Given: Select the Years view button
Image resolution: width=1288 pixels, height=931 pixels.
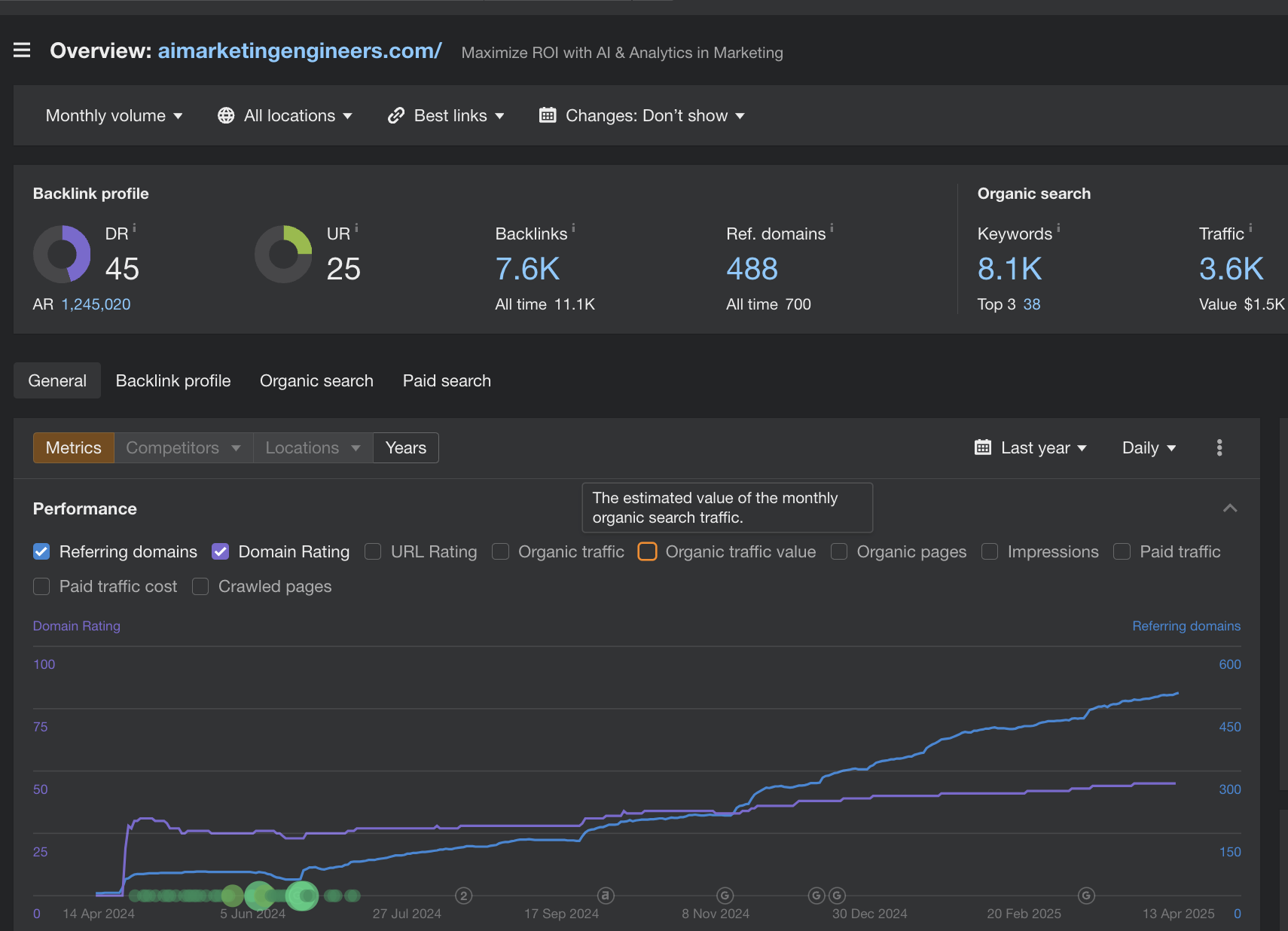Looking at the screenshot, I should pos(406,447).
